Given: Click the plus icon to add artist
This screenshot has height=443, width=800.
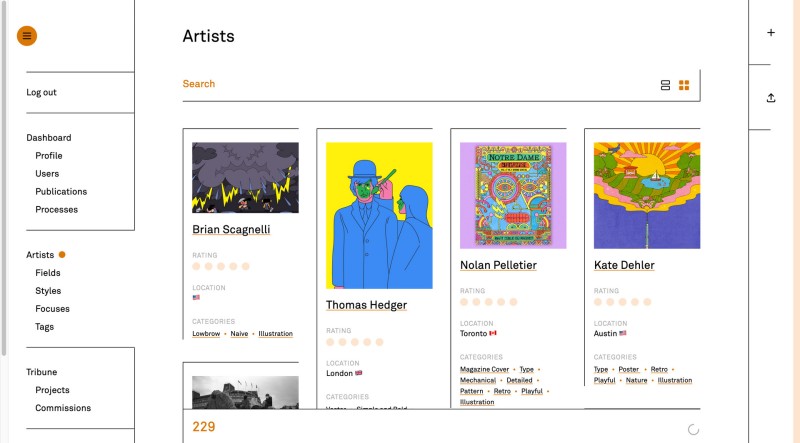Looking at the screenshot, I should pos(771,33).
